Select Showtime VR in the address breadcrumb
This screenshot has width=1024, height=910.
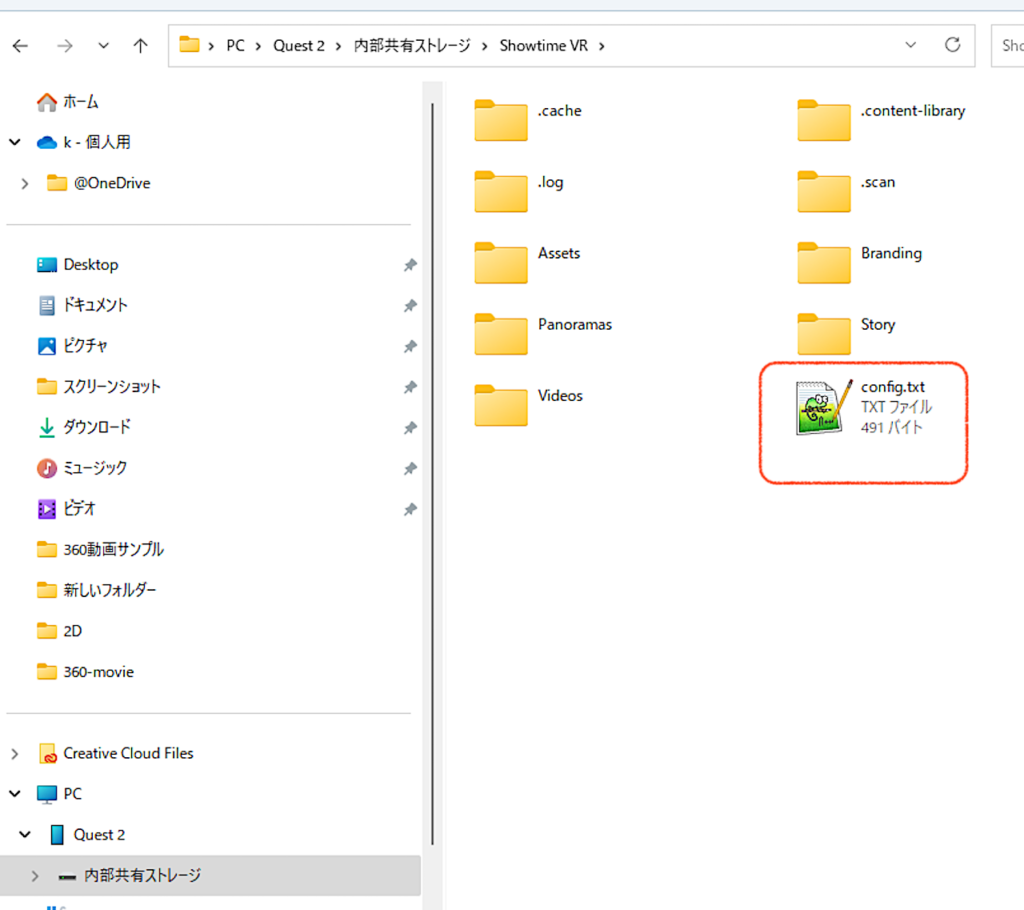[543, 46]
